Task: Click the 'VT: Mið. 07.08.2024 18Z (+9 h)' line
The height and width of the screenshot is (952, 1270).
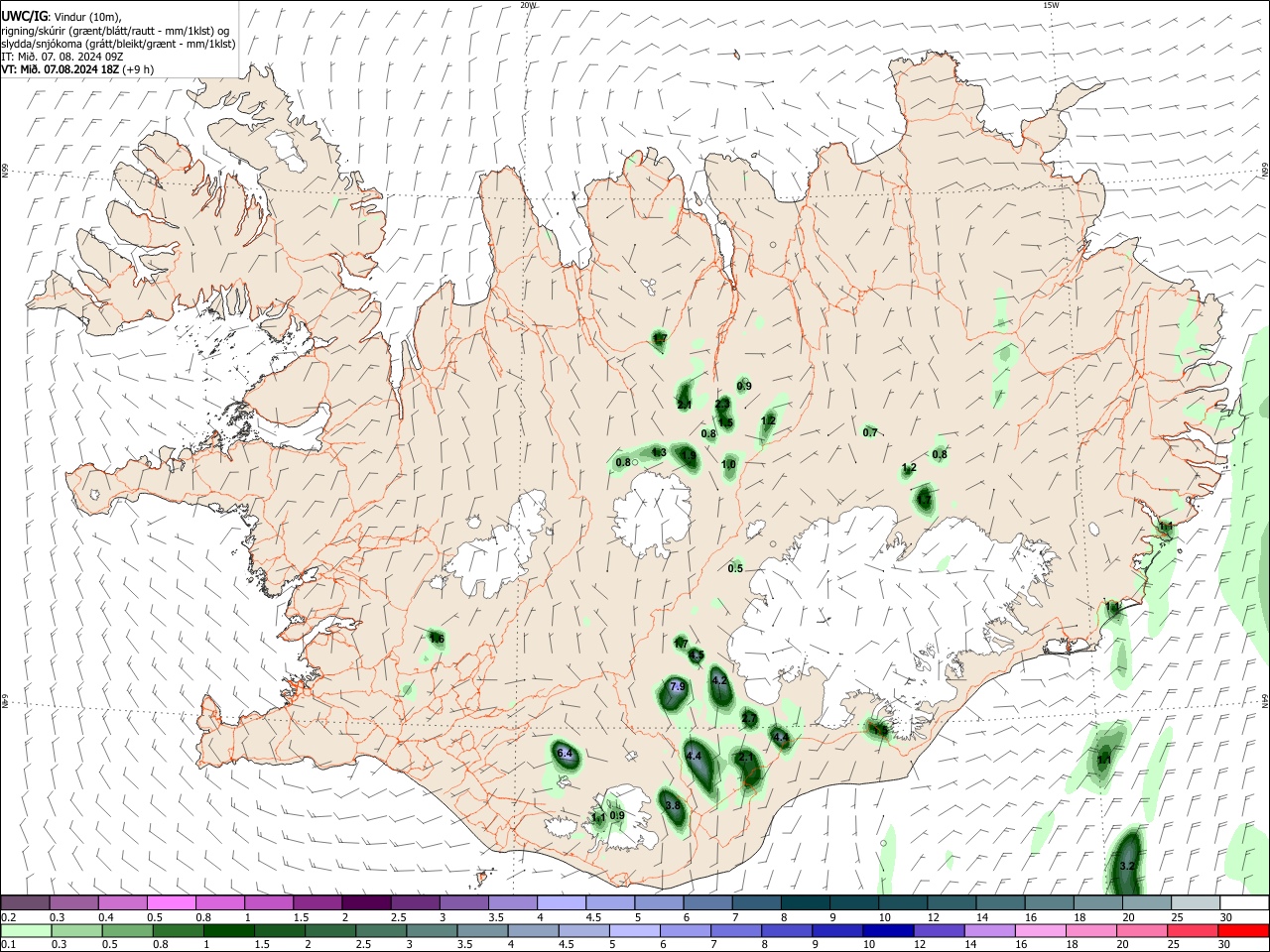Action: [76, 69]
